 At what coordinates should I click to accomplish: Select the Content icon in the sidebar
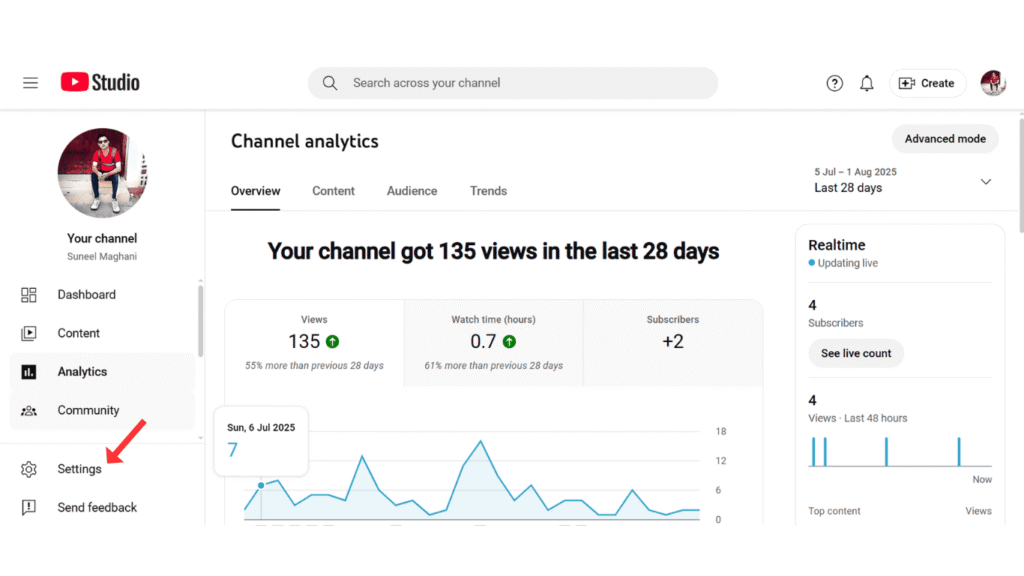click(x=30, y=332)
